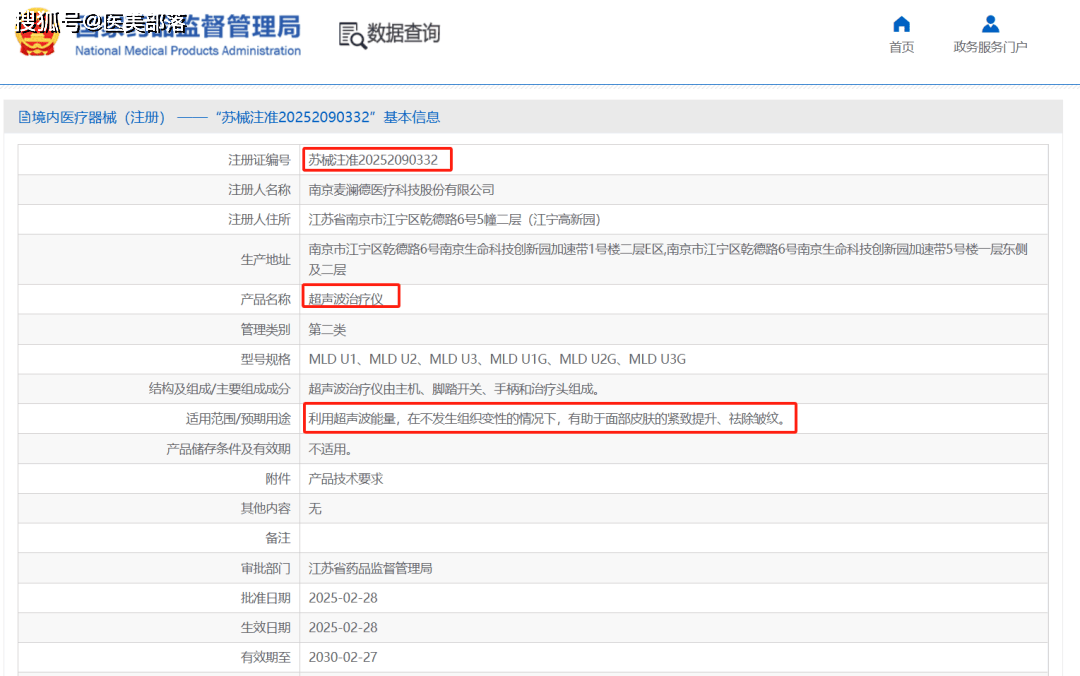
Task: Click the 搜狐号@医美部落 watermark text
Action: [102, 20]
